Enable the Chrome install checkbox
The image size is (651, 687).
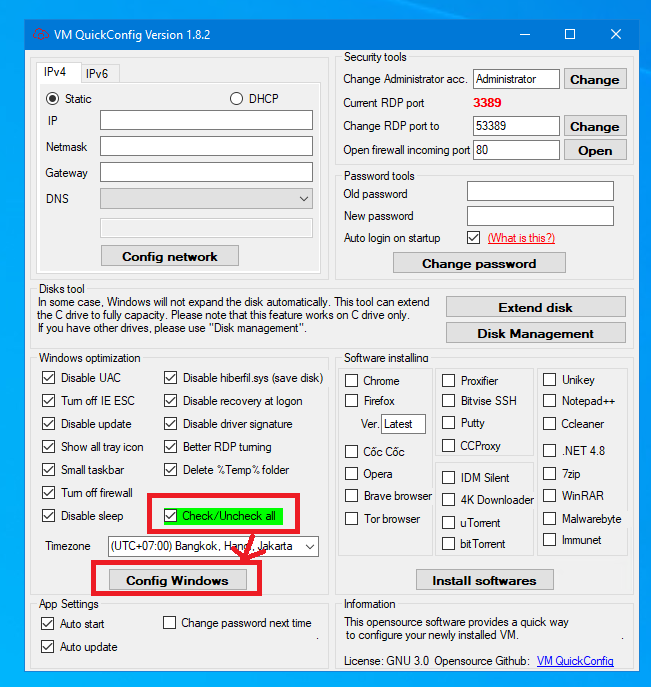click(x=351, y=381)
